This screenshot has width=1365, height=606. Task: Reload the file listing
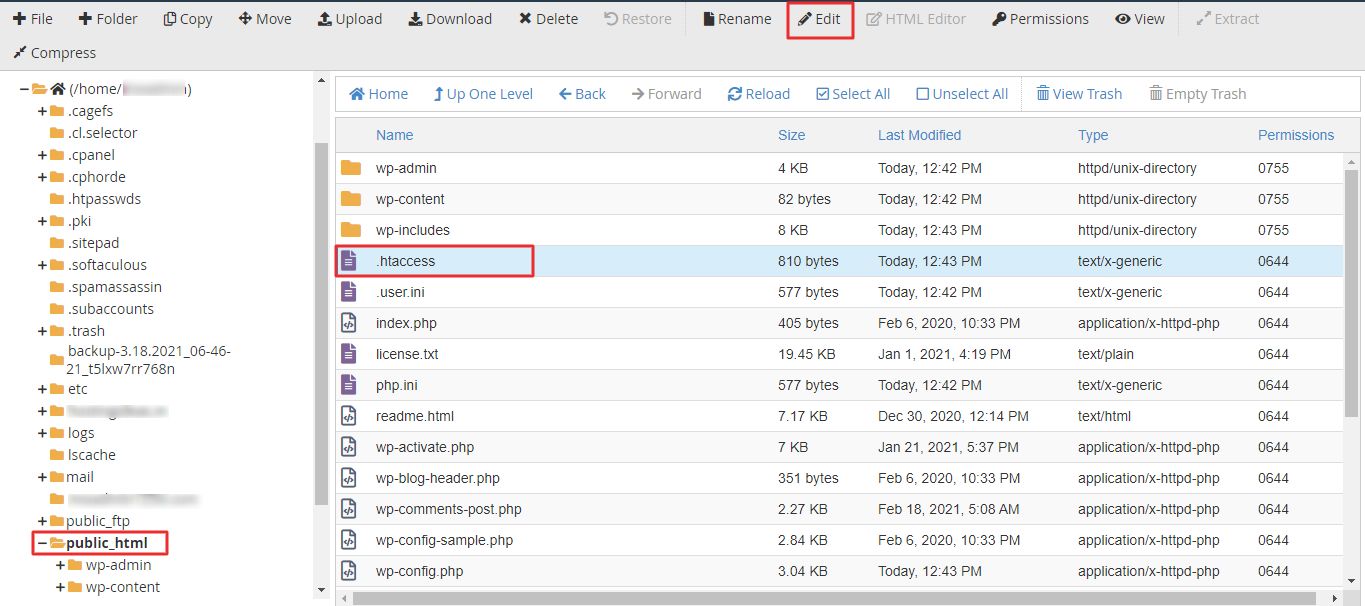pos(759,94)
